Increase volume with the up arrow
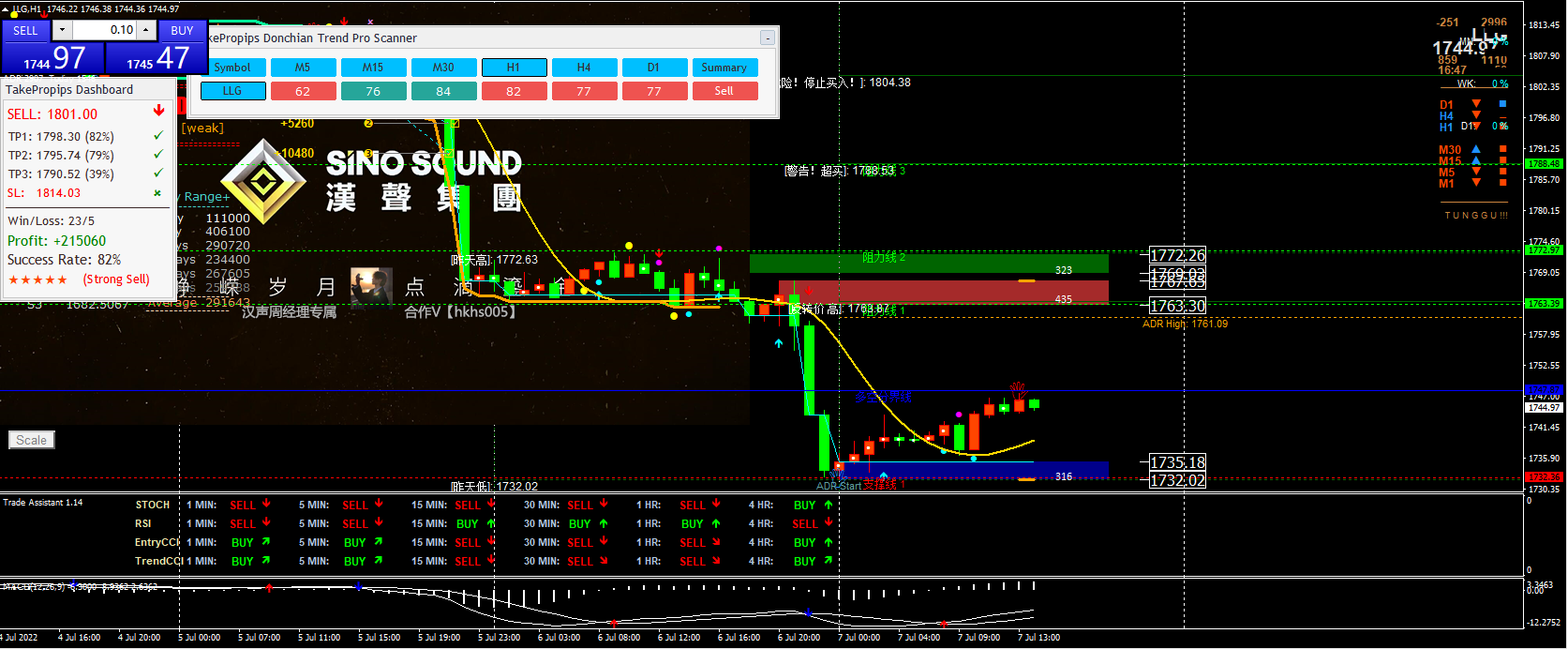The width and height of the screenshot is (1568, 649). click(146, 30)
